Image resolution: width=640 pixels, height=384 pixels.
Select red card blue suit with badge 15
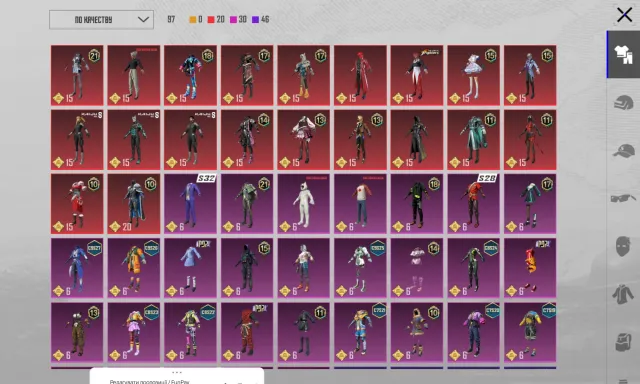click(530, 75)
